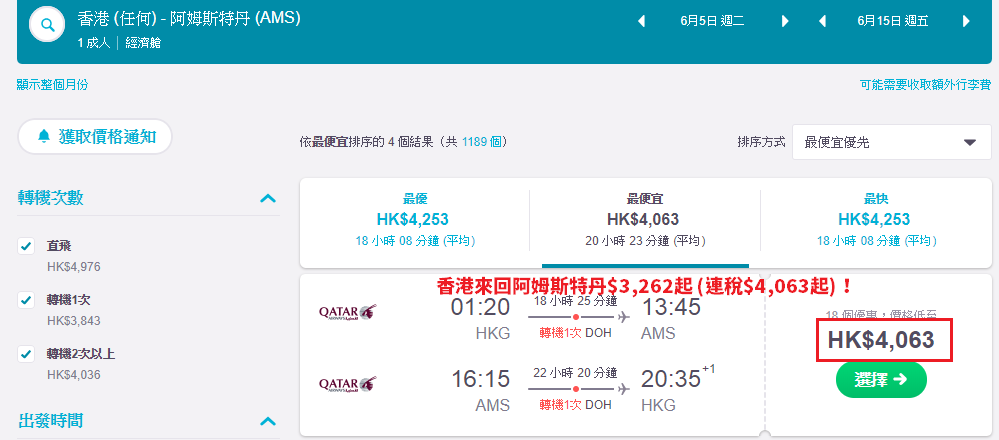Click 22 小時 20 分鐘 return duration

click(575, 372)
